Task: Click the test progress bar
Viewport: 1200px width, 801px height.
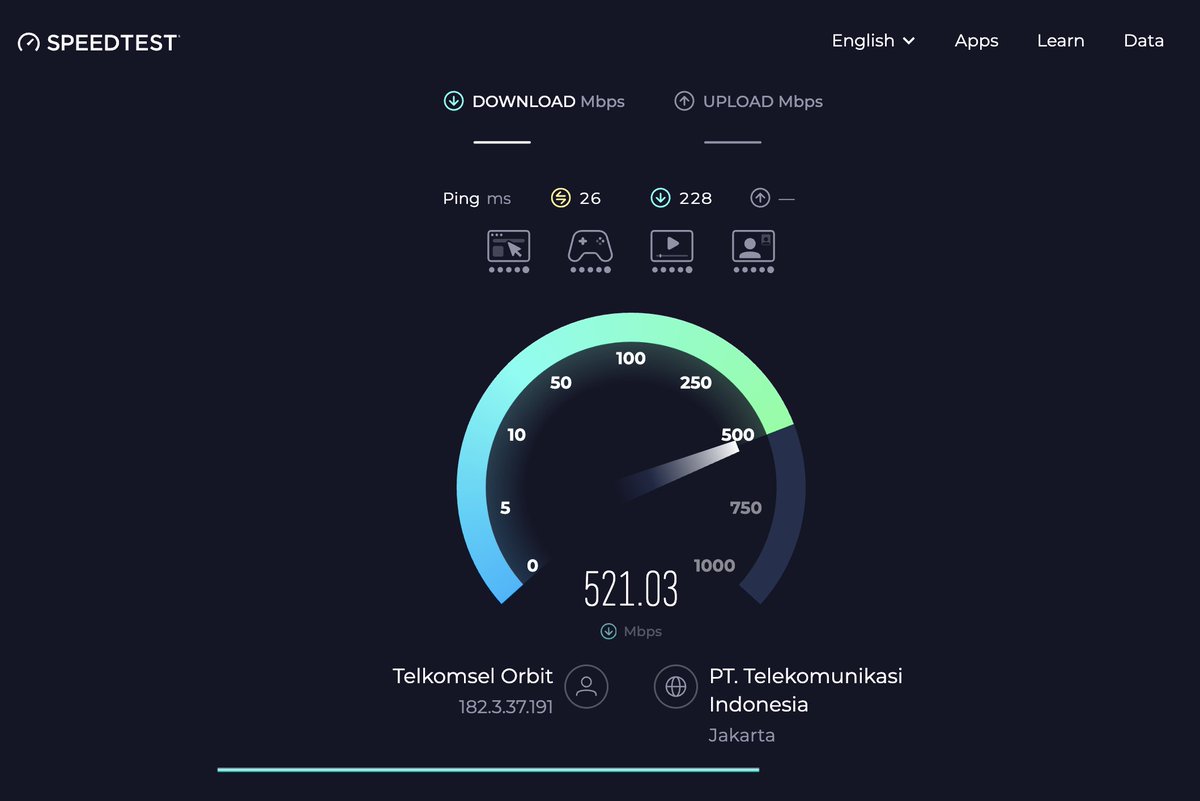Action: point(488,769)
